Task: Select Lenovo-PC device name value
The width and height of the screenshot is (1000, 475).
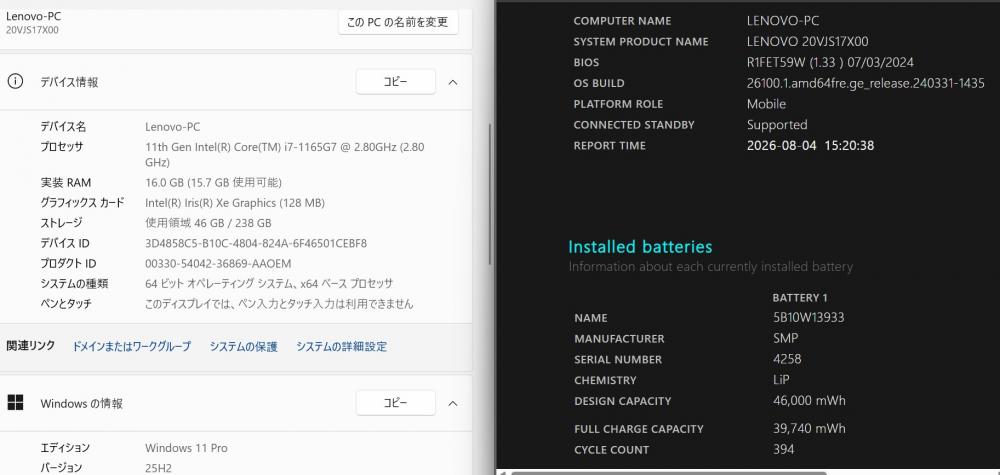Action: click(172, 127)
